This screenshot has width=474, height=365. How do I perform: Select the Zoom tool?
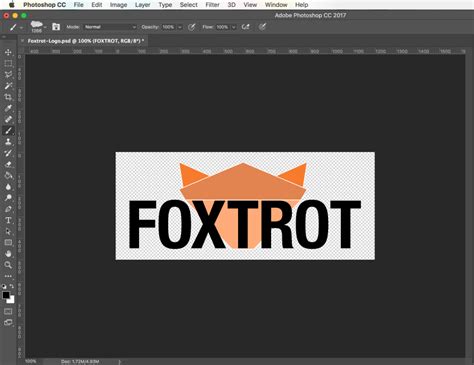point(8,265)
